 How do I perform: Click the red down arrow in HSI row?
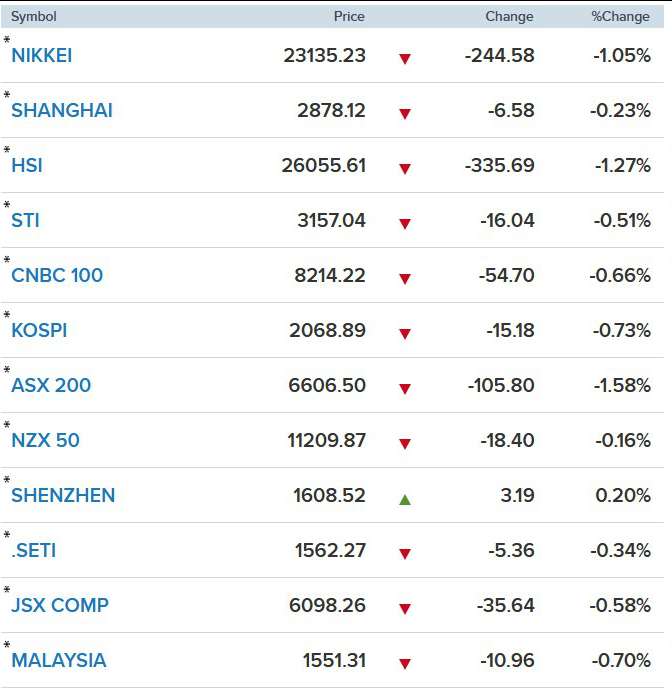404,169
